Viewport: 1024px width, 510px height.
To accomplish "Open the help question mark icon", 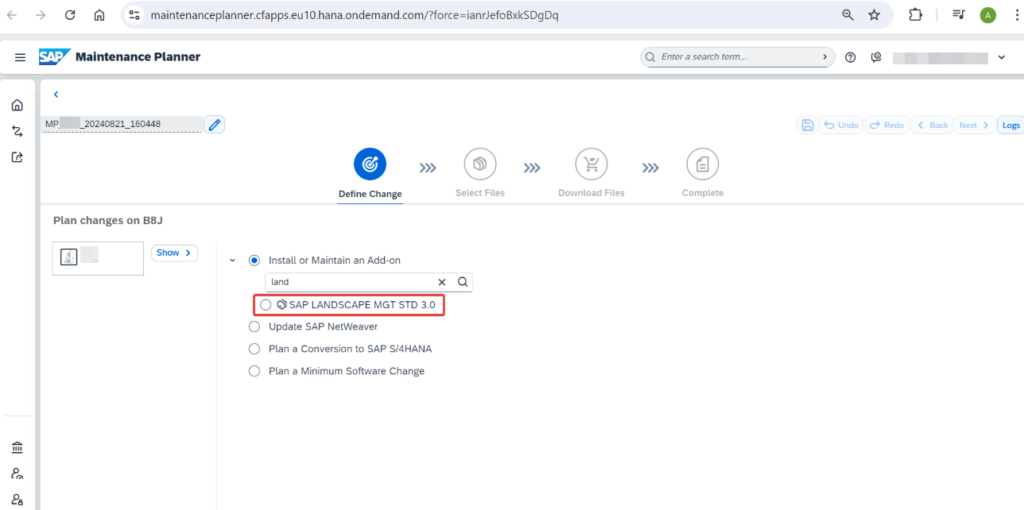I will pos(850,57).
